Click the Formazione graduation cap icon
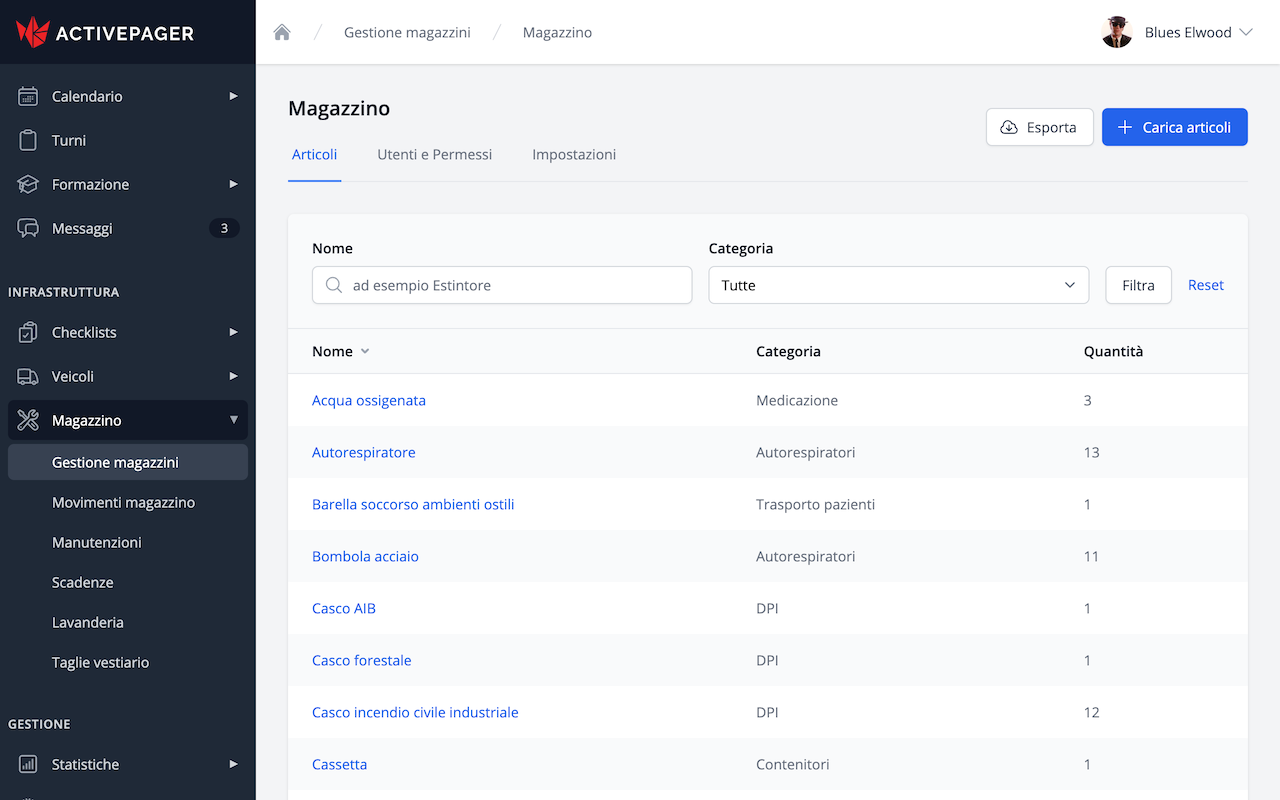 tap(28, 184)
